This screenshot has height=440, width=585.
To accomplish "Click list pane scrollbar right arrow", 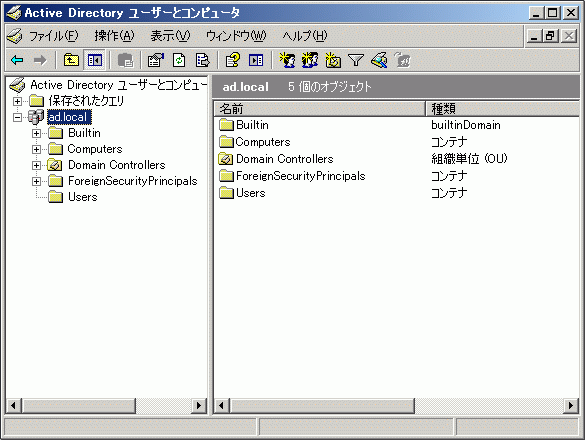I will click(x=571, y=406).
